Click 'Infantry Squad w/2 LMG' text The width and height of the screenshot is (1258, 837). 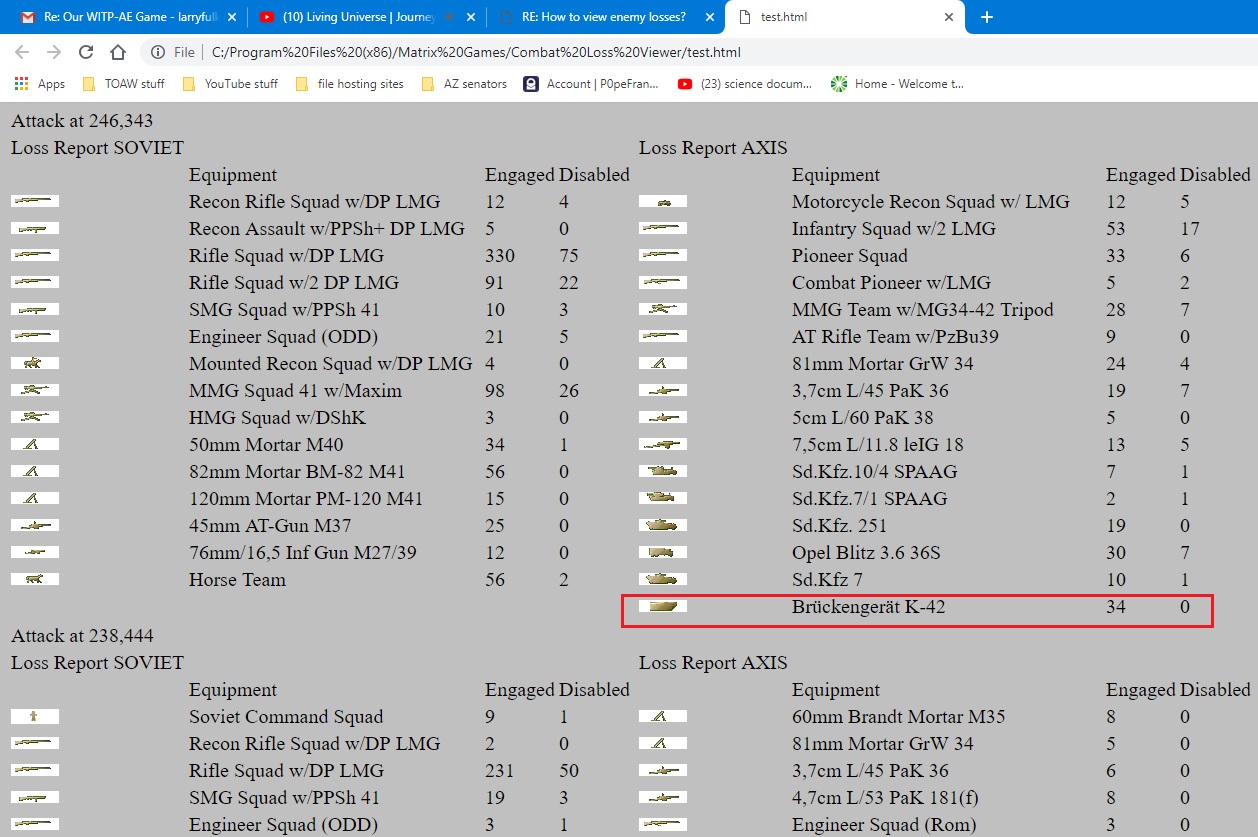click(x=894, y=228)
